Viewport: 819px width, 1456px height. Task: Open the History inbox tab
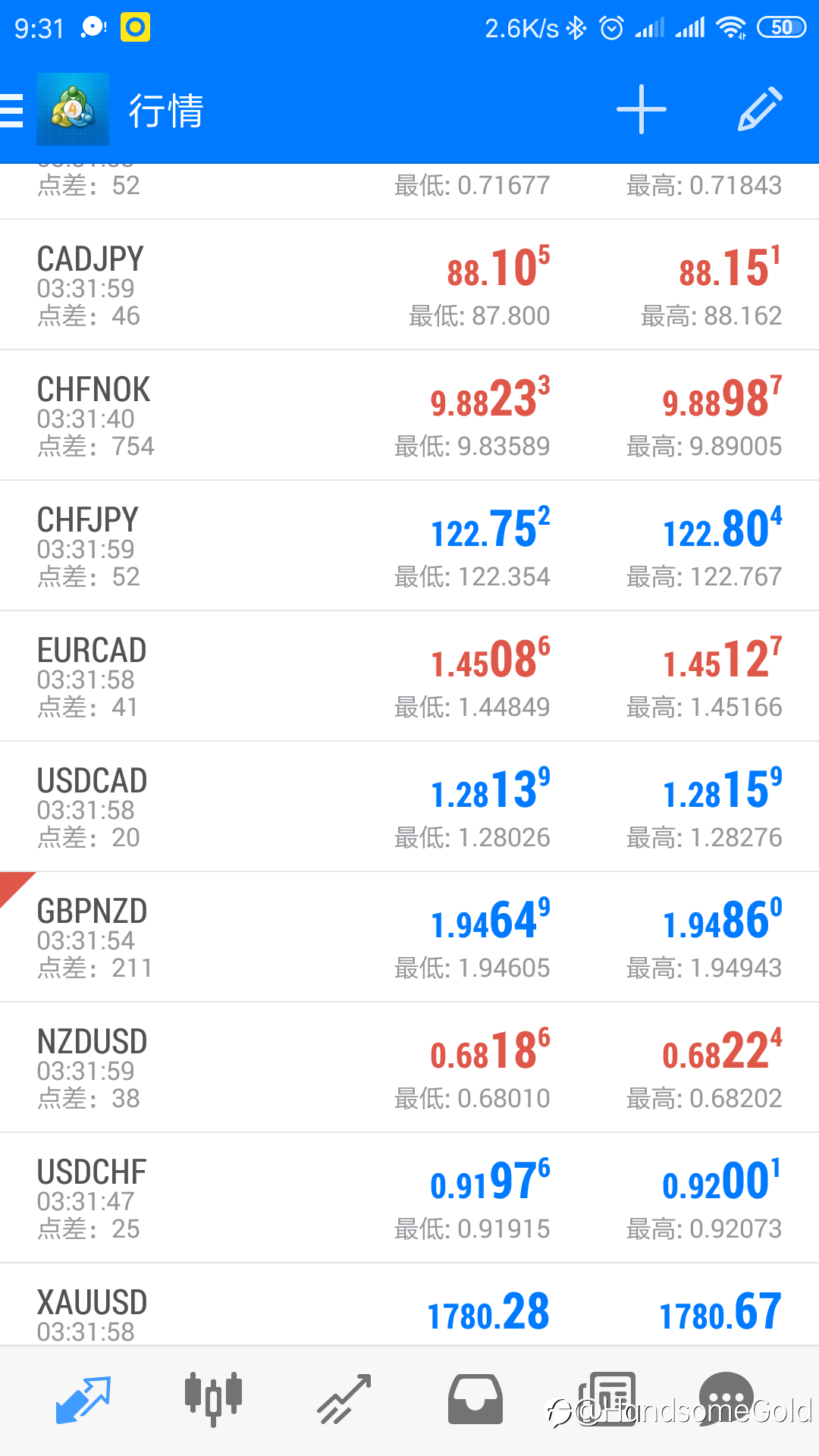475,1399
